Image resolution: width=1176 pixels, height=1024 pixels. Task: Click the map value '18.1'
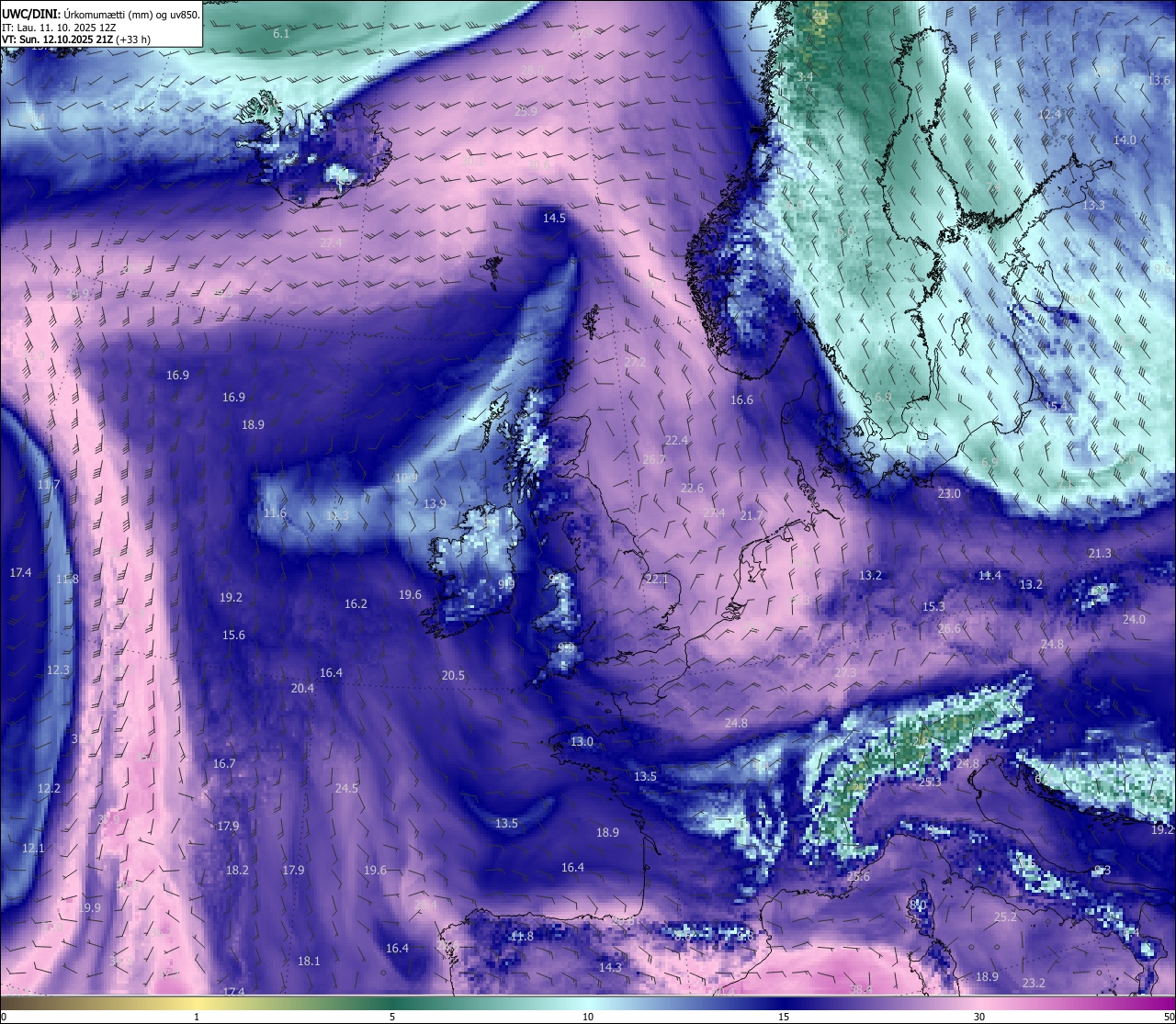click(x=309, y=961)
